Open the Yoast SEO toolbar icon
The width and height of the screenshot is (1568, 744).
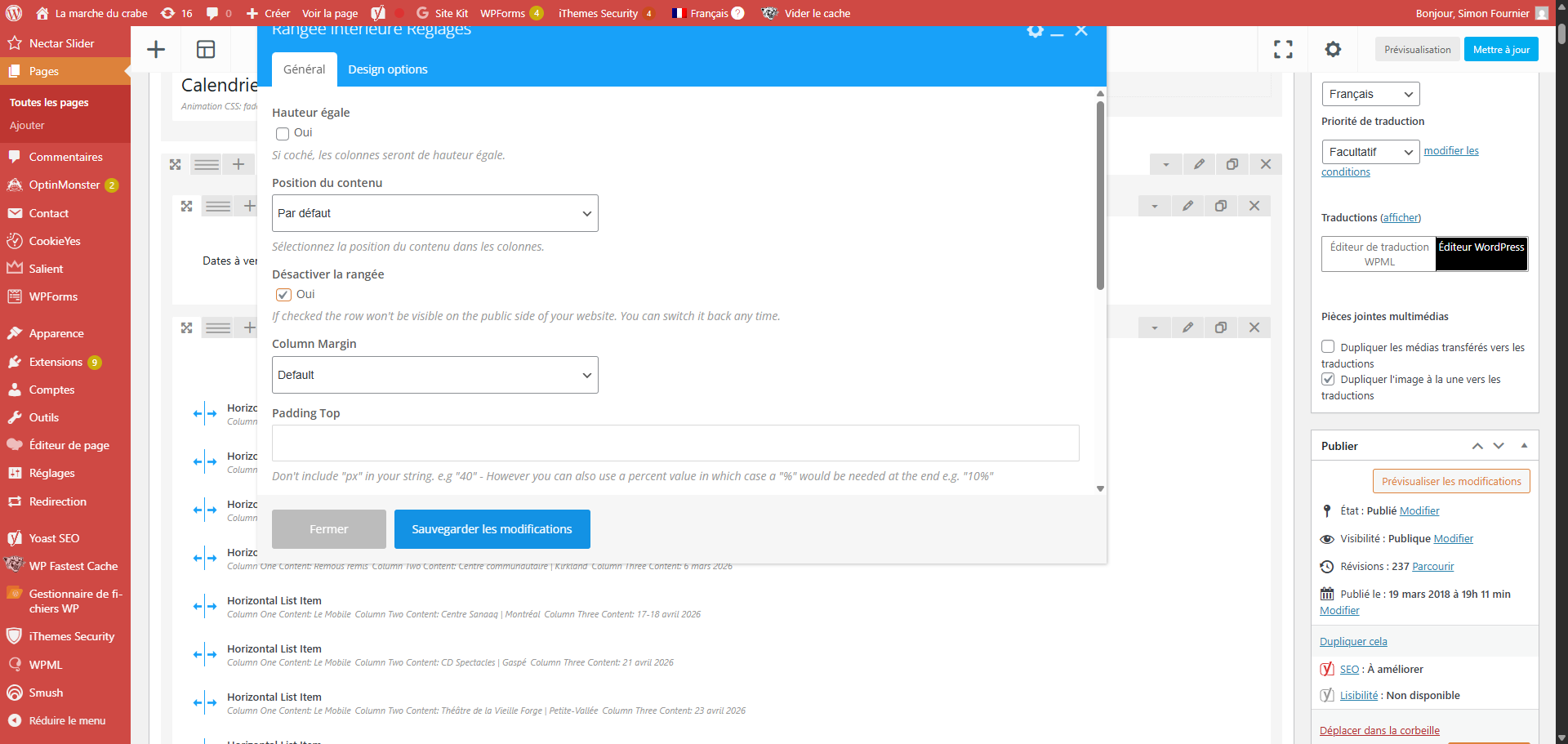(377, 13)
